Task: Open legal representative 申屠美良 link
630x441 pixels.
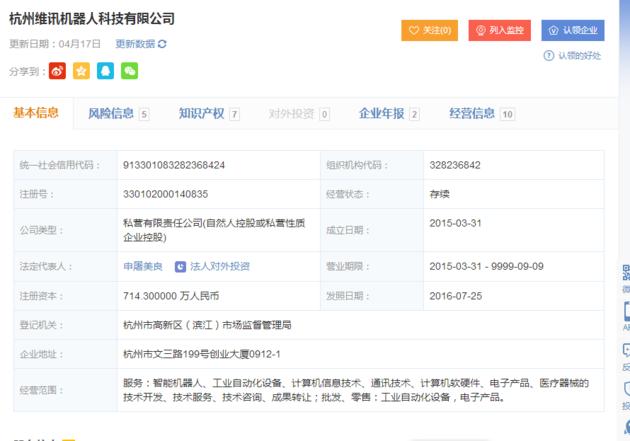Action: 143,266
